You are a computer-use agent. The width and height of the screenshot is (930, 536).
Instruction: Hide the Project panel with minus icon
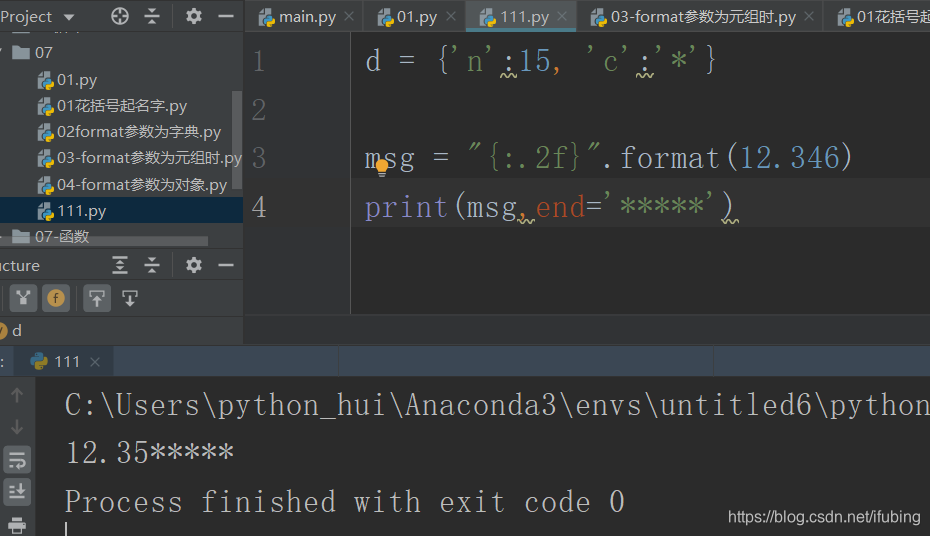click(x=226, y=17)
